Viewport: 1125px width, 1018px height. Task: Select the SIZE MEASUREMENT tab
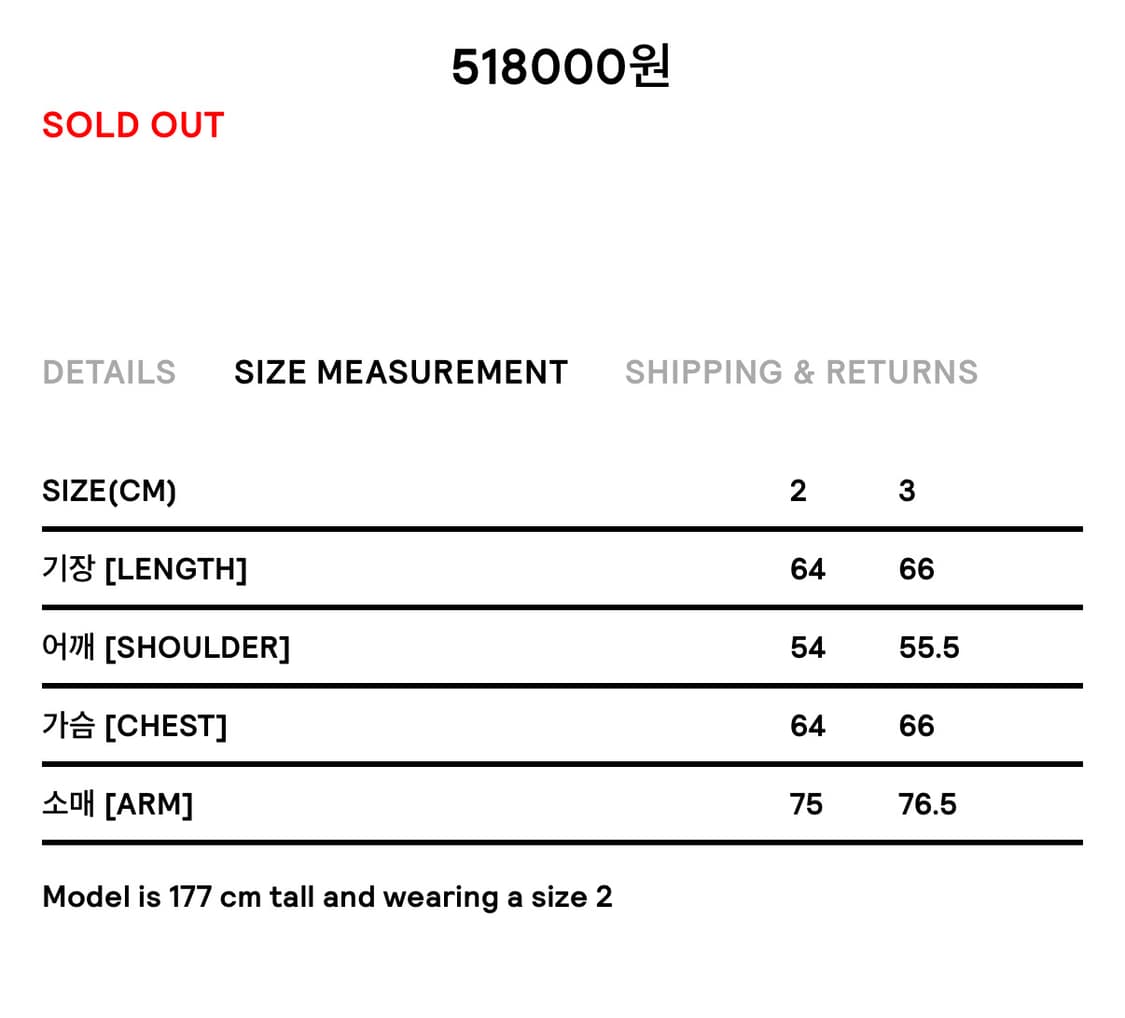pos(401,372)
